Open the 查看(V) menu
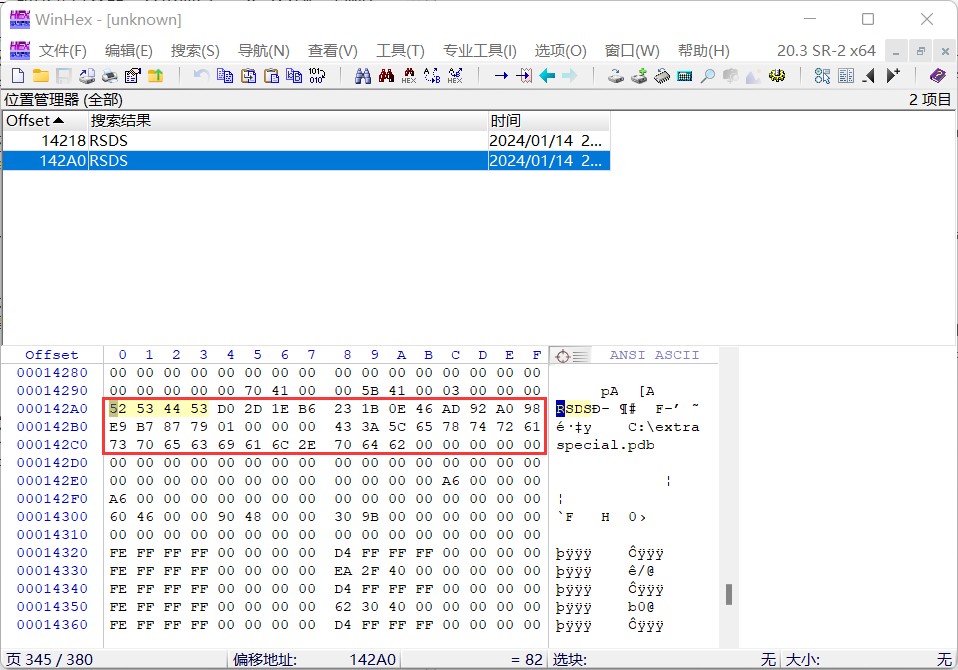Screen dimensions: 958x670 point(332,51)
